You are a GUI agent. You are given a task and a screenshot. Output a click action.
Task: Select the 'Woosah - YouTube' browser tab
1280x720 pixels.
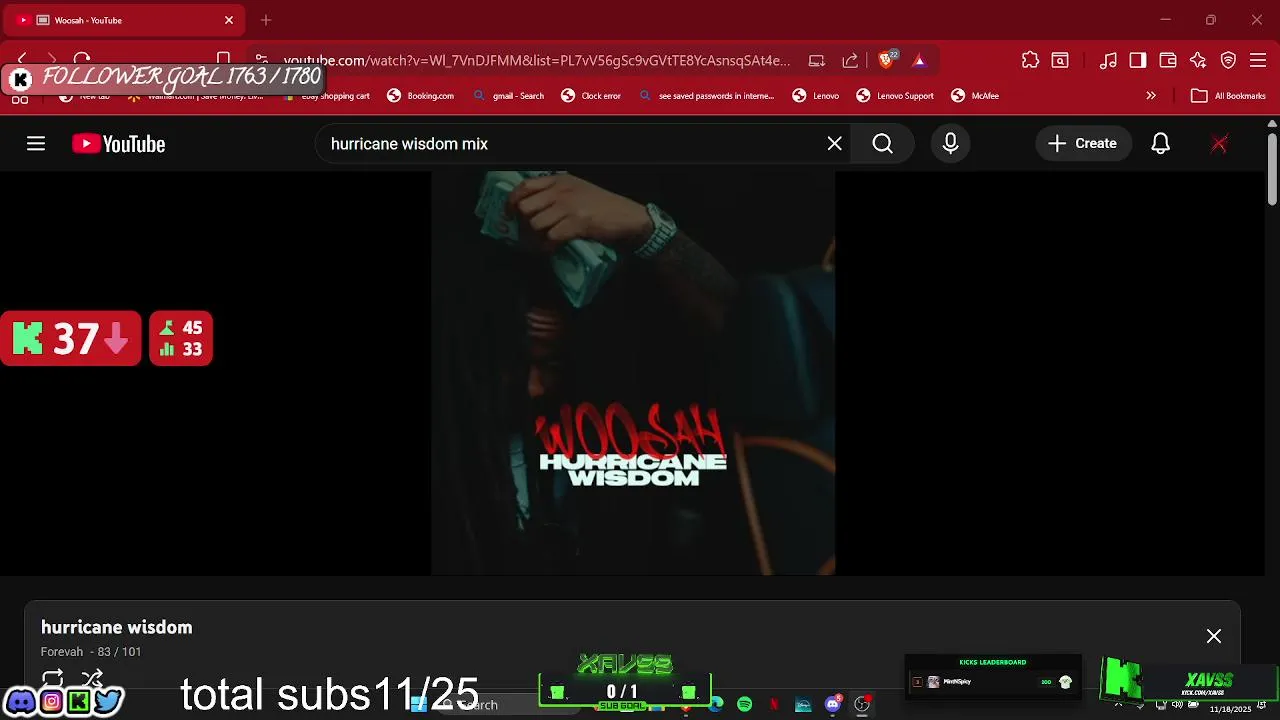tap(124, 20)
